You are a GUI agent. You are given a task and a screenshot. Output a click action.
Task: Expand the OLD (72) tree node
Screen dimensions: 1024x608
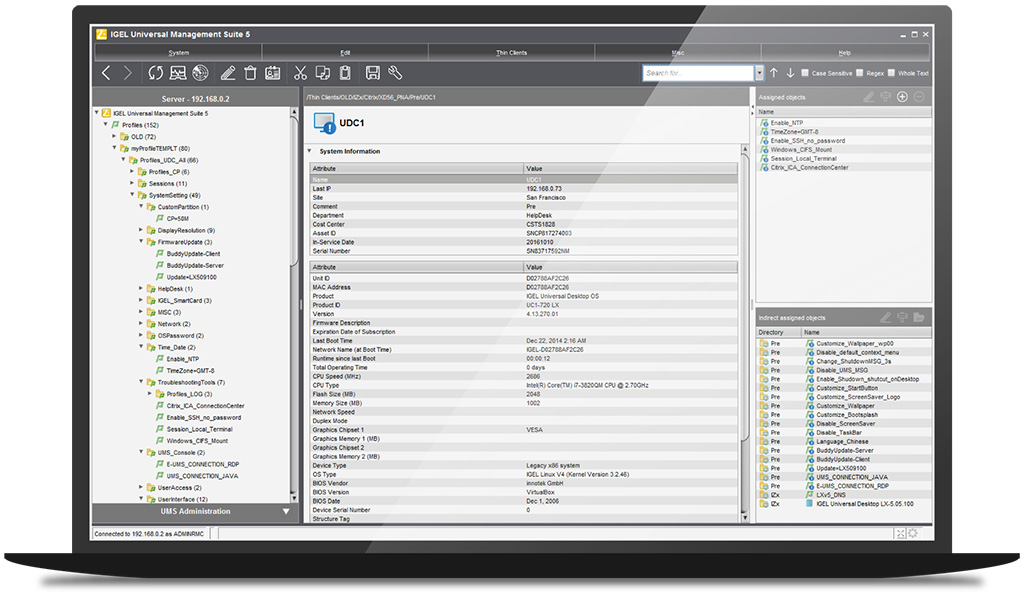point(114,136)
